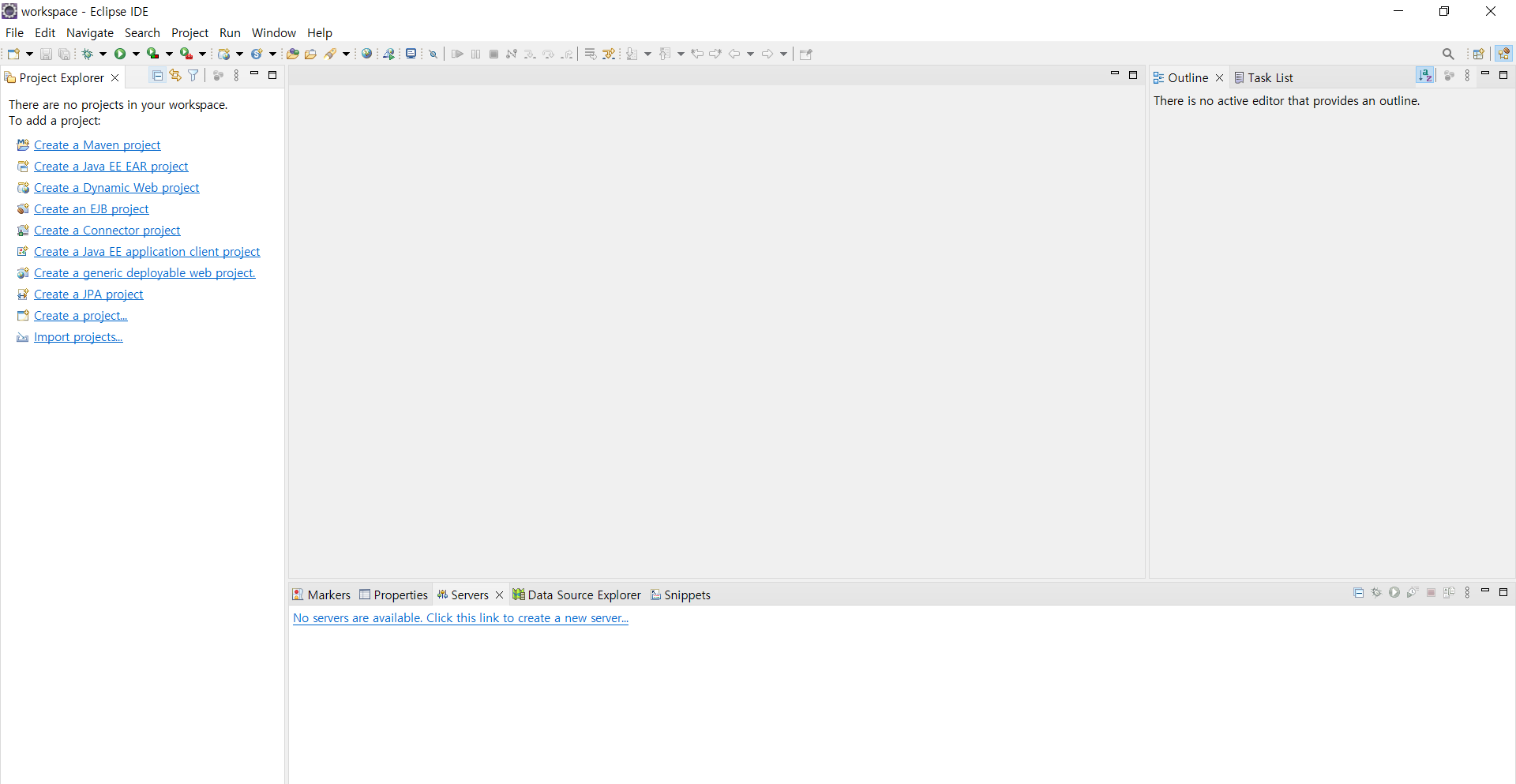Click the Coverage run icon in toolbar
Screen dimensions: 1516x784
tap(153, 54)
